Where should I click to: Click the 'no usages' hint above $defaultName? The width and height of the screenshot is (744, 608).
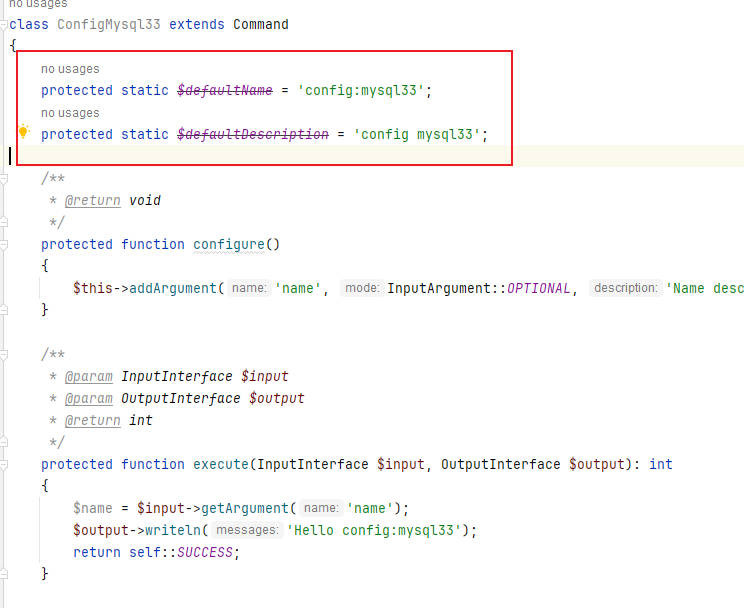[x=70, y=69]
